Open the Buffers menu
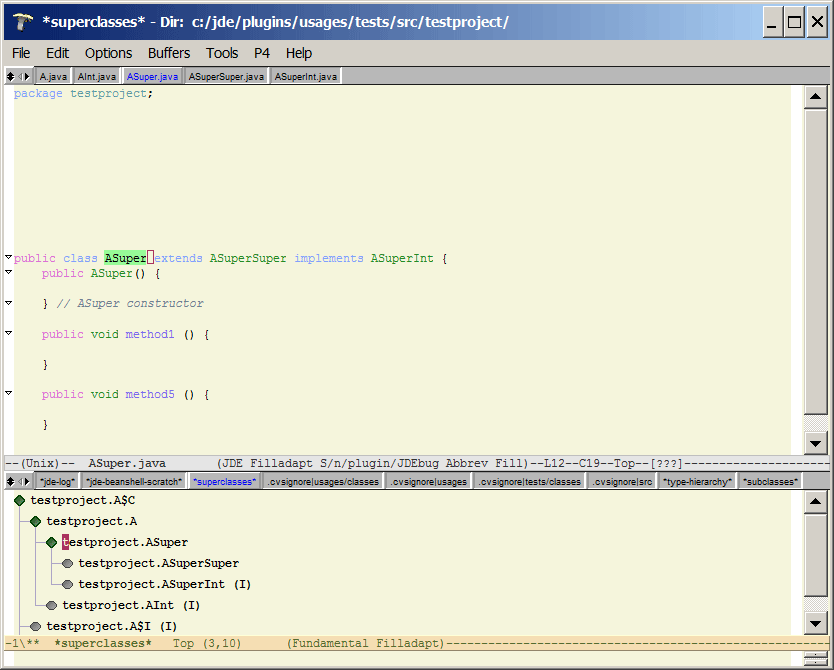 click(x=168, y=53)
